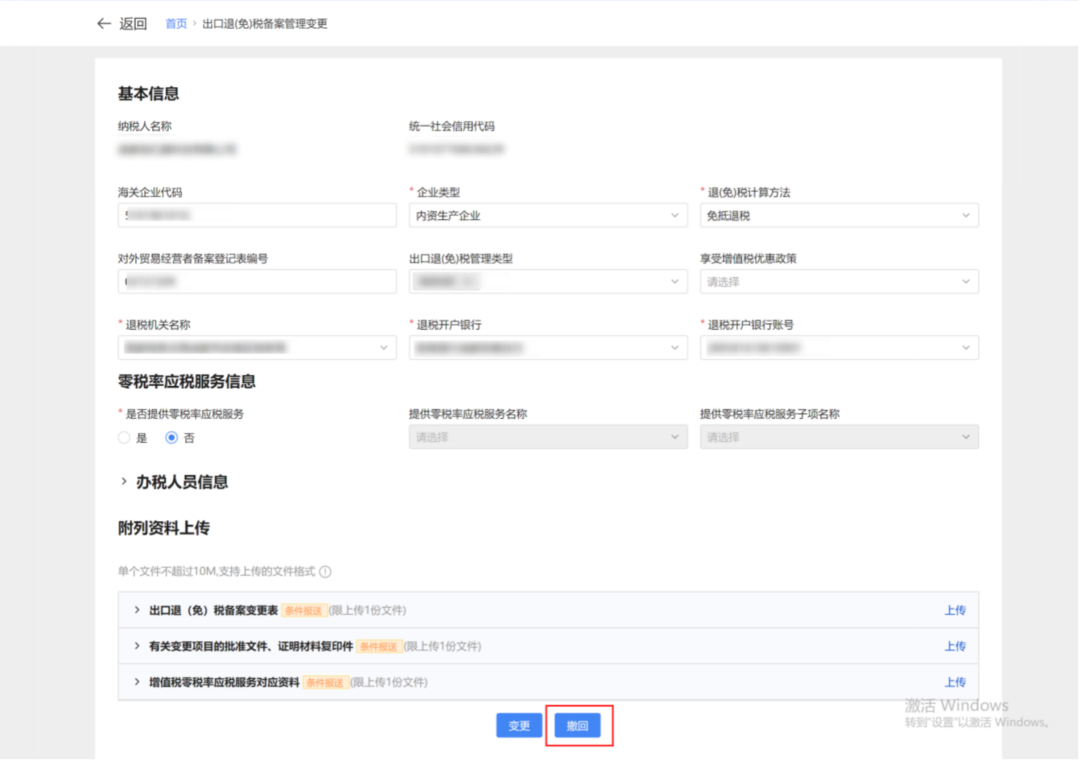
Task: Open the 退税机关名称 dropdown
Action: (256, 348)
